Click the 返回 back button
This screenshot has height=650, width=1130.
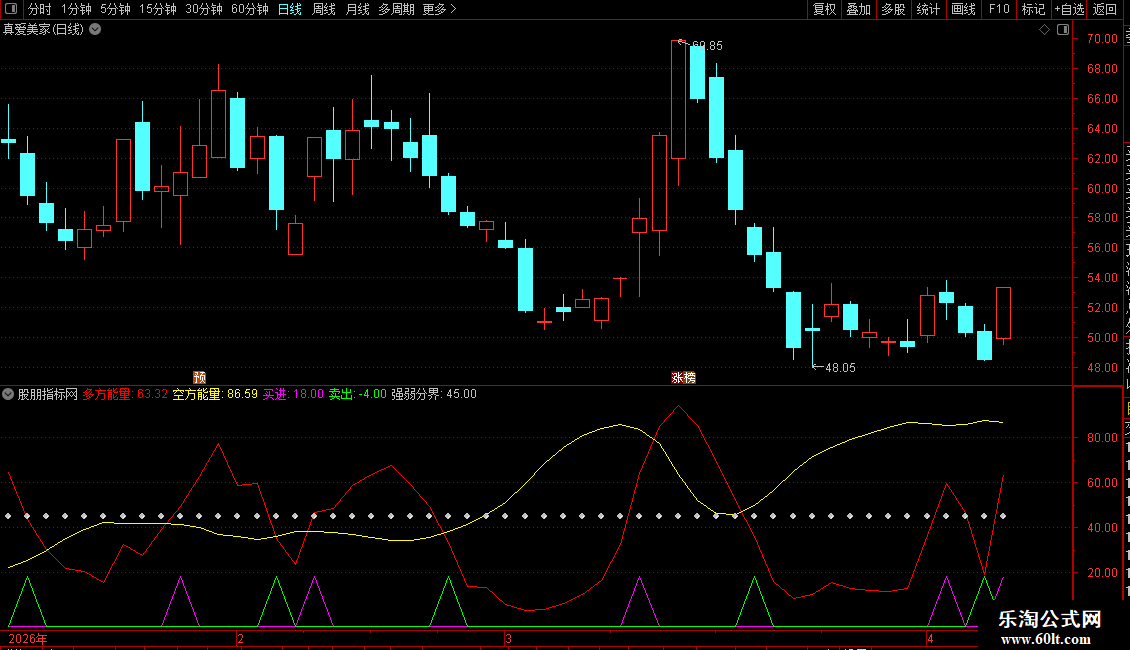1105,9
